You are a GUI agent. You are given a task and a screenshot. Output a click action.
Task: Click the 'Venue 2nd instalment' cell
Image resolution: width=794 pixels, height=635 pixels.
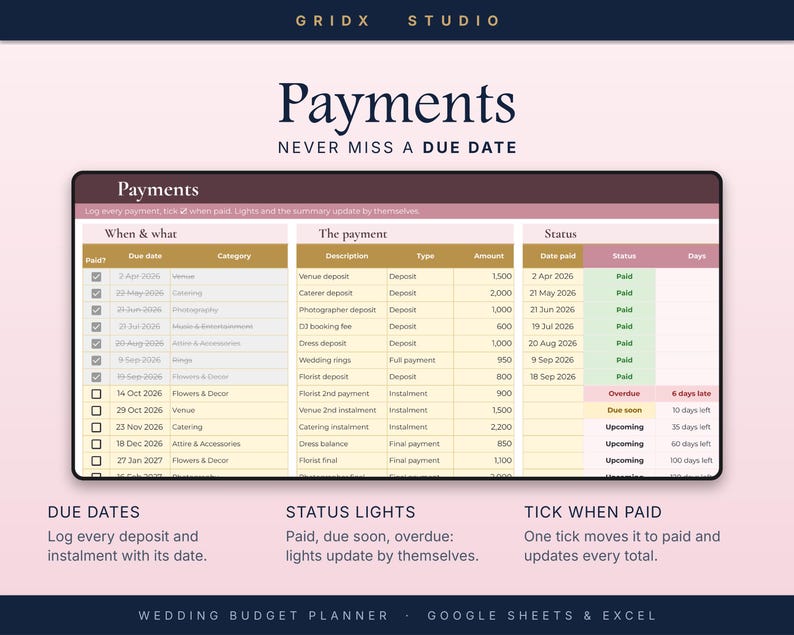pyautogui.click(x=342, y=410)
